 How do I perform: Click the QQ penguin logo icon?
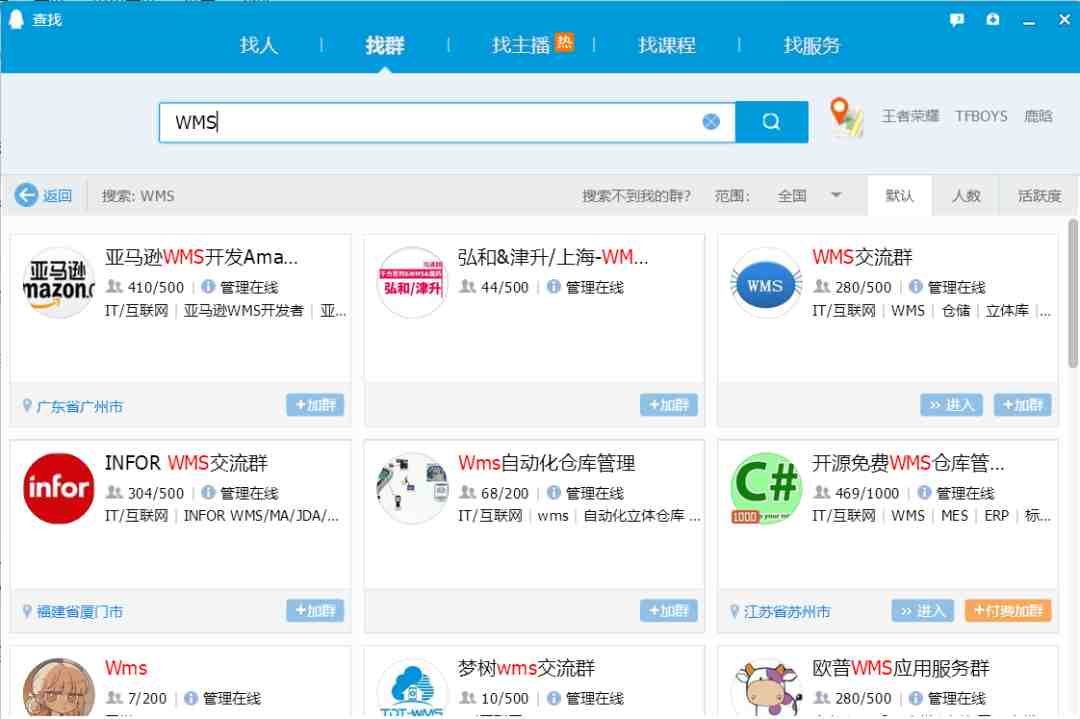click(16, 19)
